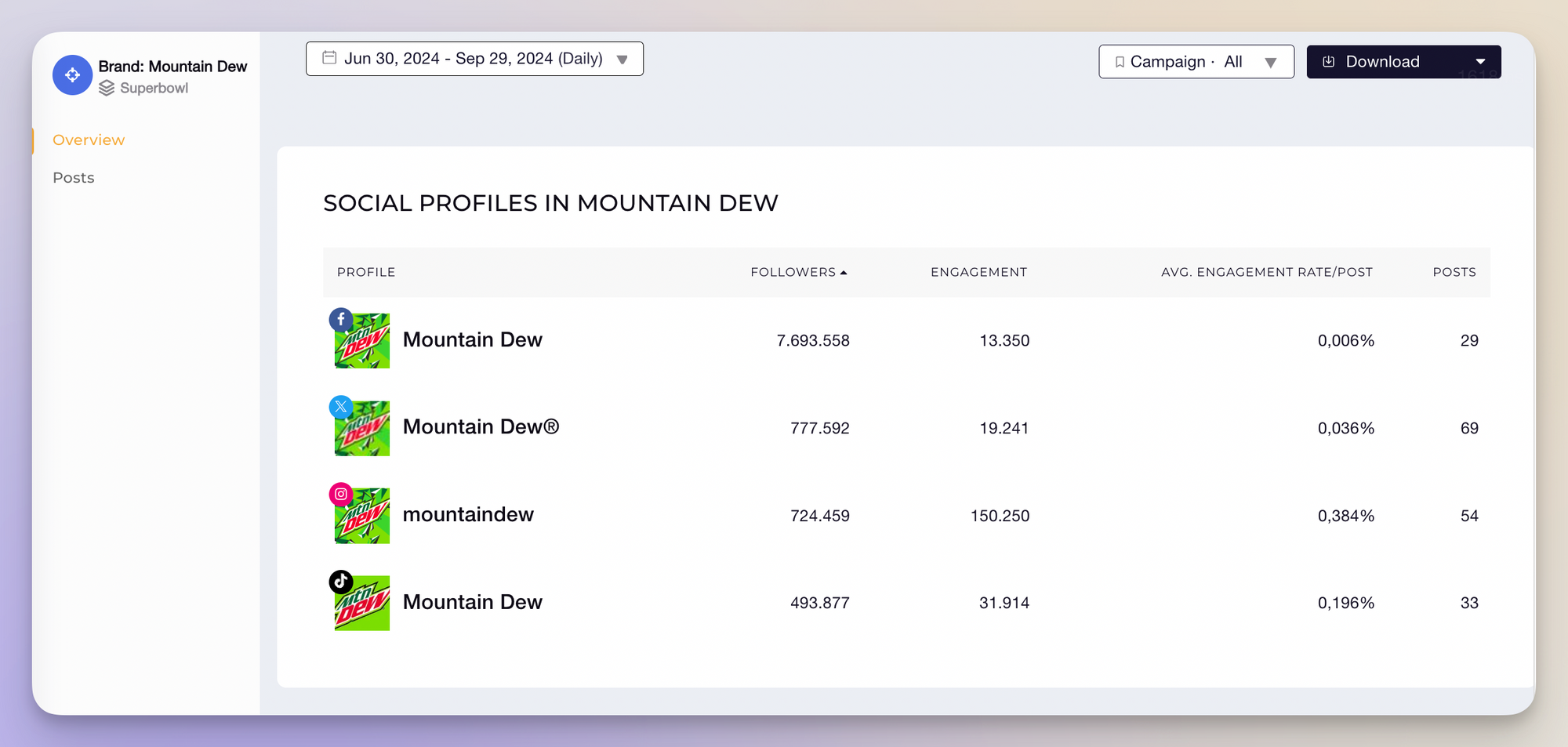This screenshot has width=1568, height=747.
Task: Click the Facebook badge on Mountain Dew profile
Action: coord(341,320)
